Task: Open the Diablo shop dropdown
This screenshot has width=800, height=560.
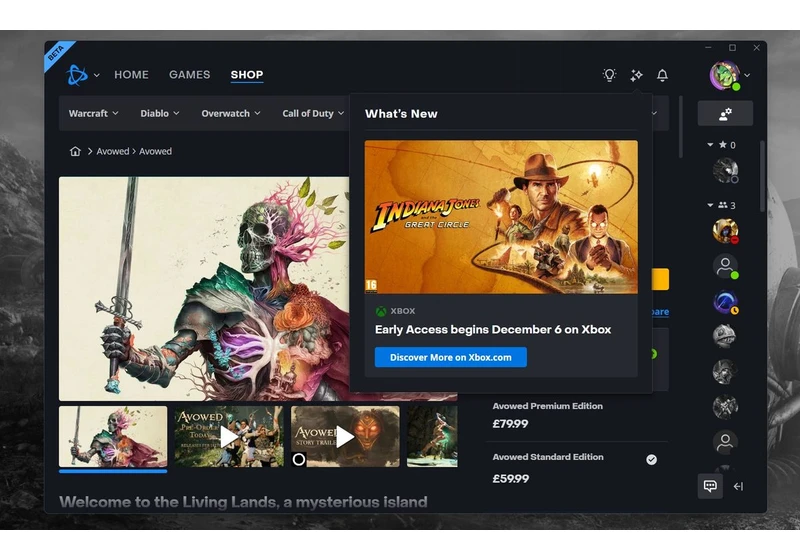Action: pyautogui.click(x=160, y=113)
